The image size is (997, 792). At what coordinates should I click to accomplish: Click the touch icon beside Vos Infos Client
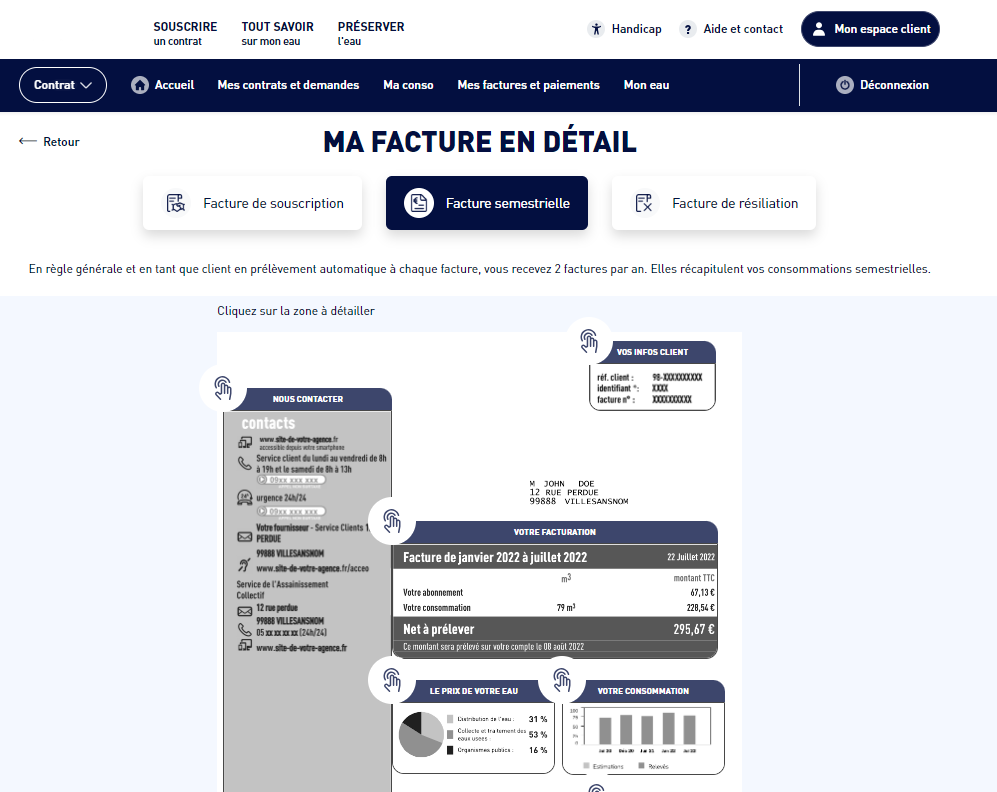(590, 342)
